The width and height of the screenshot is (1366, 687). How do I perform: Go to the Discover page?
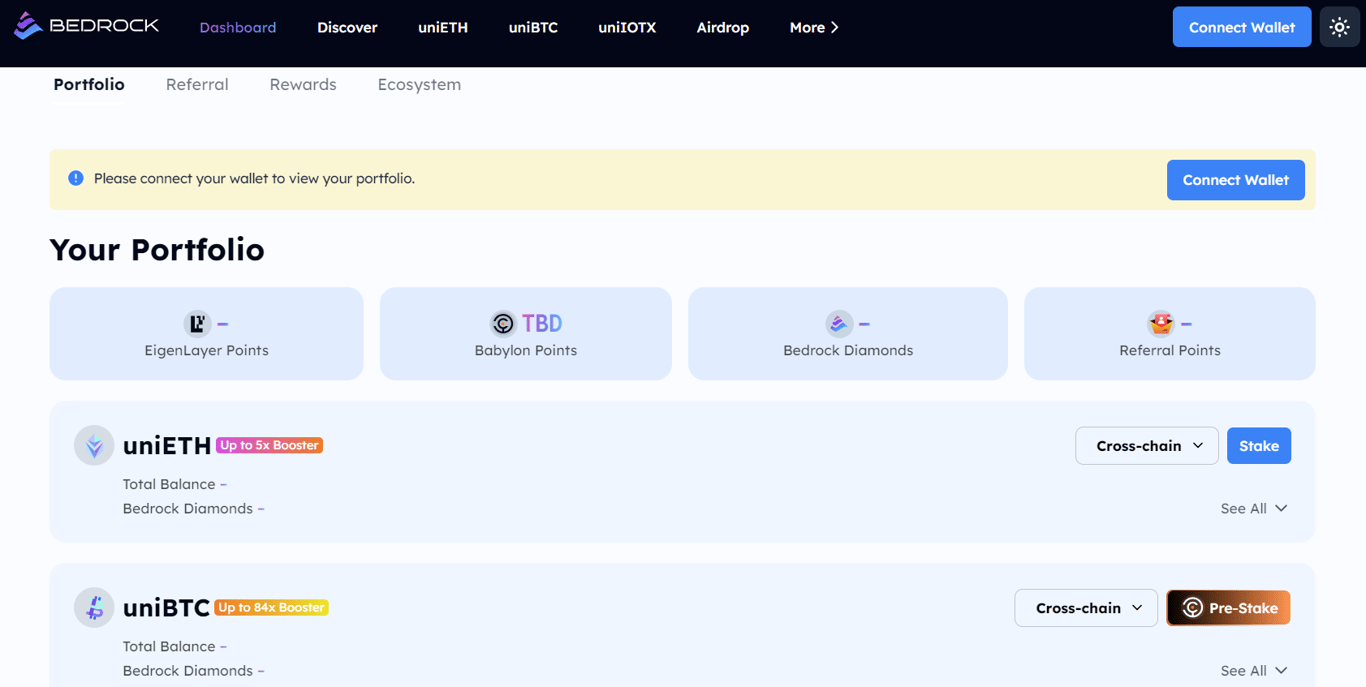(x=347, y=27)
